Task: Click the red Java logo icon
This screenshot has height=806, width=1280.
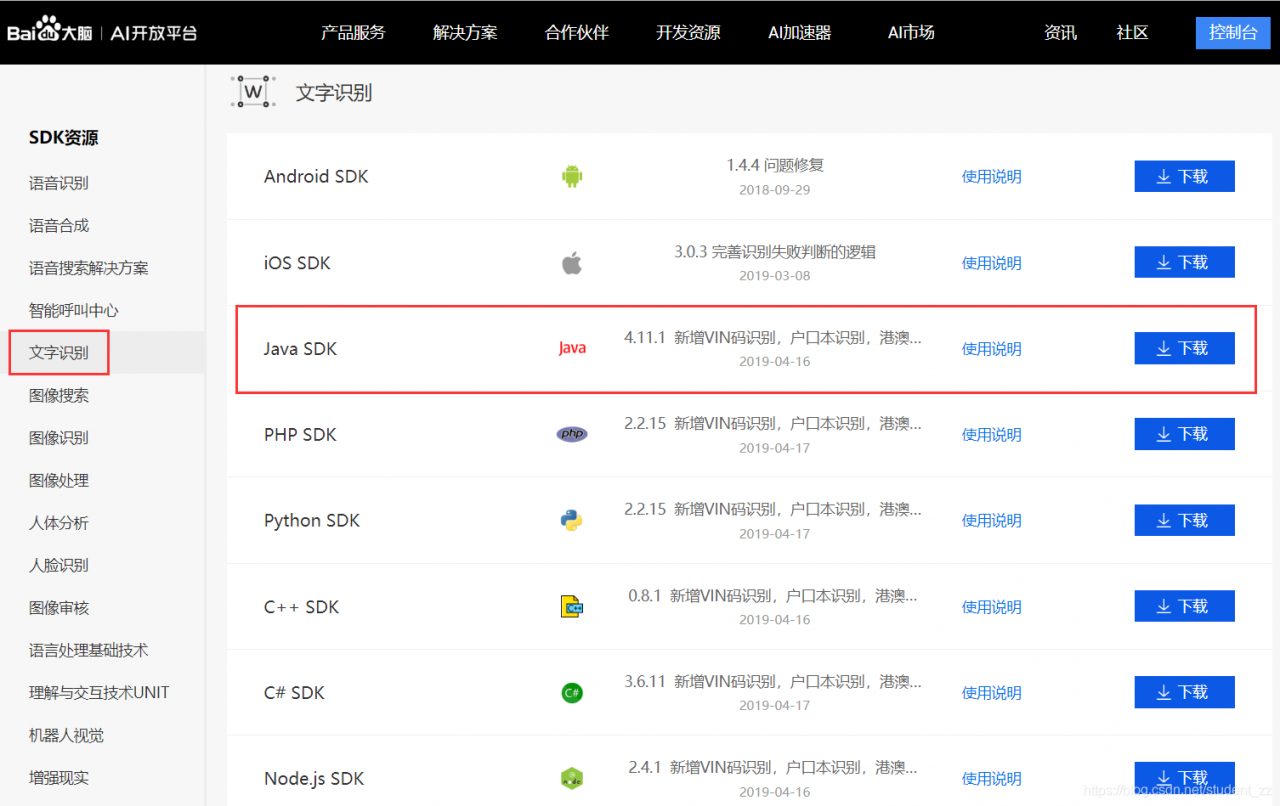Action: click(572, 348)
